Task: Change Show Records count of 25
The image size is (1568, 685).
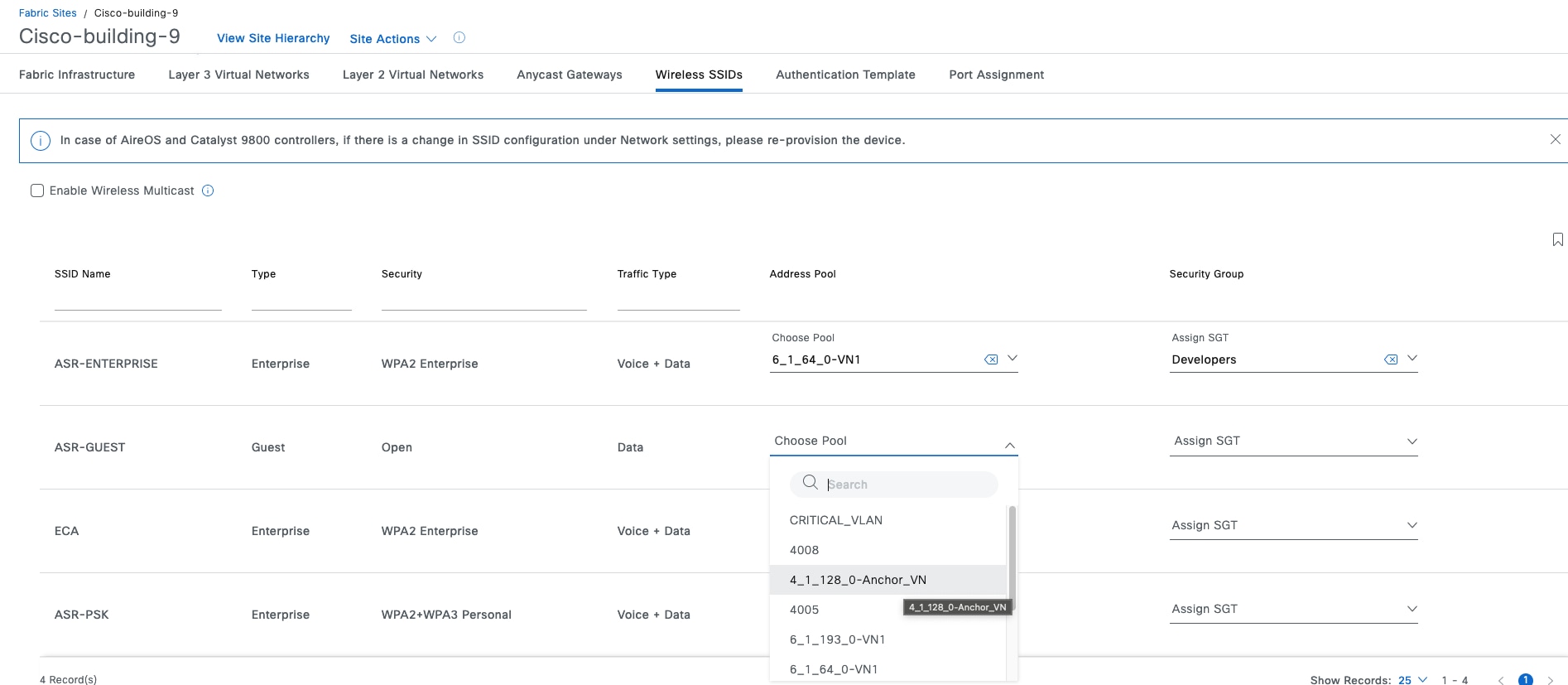Action: [x=1412, y=679]
